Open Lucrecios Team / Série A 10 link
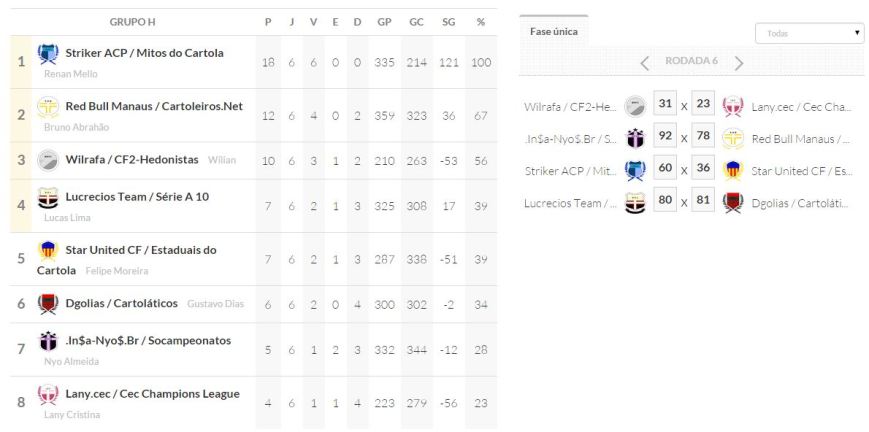Screen dimensions: 869x432 (137, 197)
